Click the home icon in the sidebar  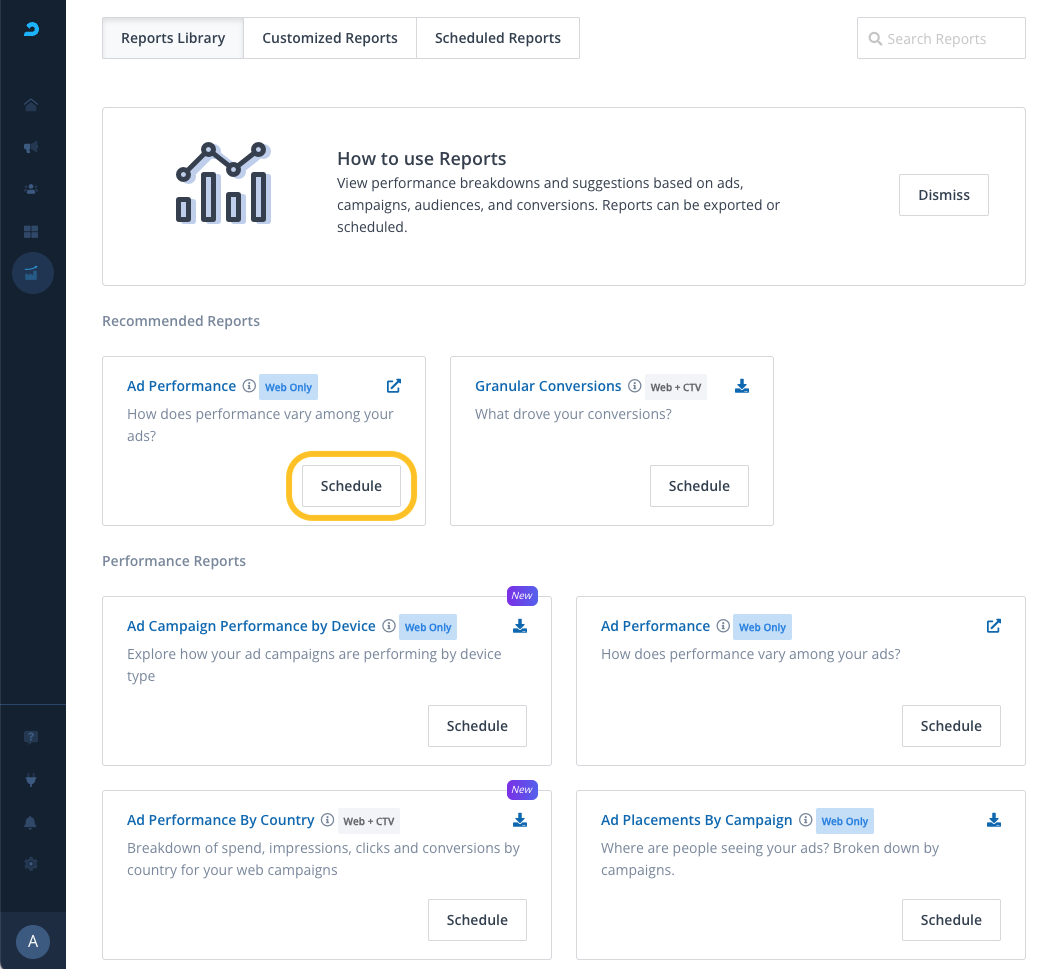click(31, 105)
